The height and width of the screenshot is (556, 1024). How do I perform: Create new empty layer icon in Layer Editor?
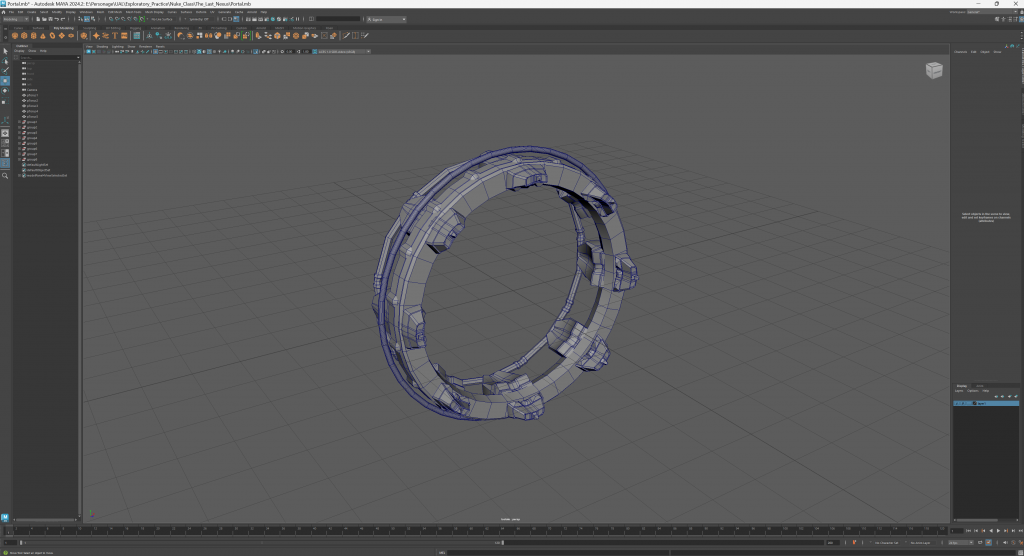(x=1009, y=396)
